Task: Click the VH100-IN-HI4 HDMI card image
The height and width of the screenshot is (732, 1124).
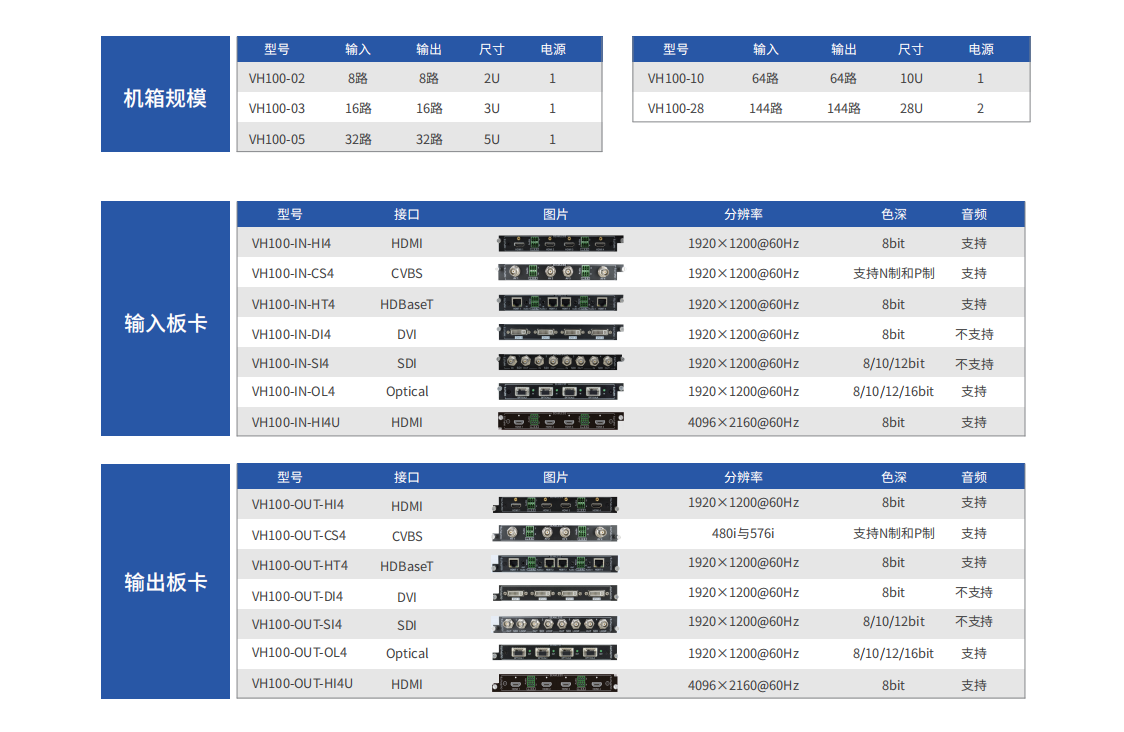Action: (560, 242)
